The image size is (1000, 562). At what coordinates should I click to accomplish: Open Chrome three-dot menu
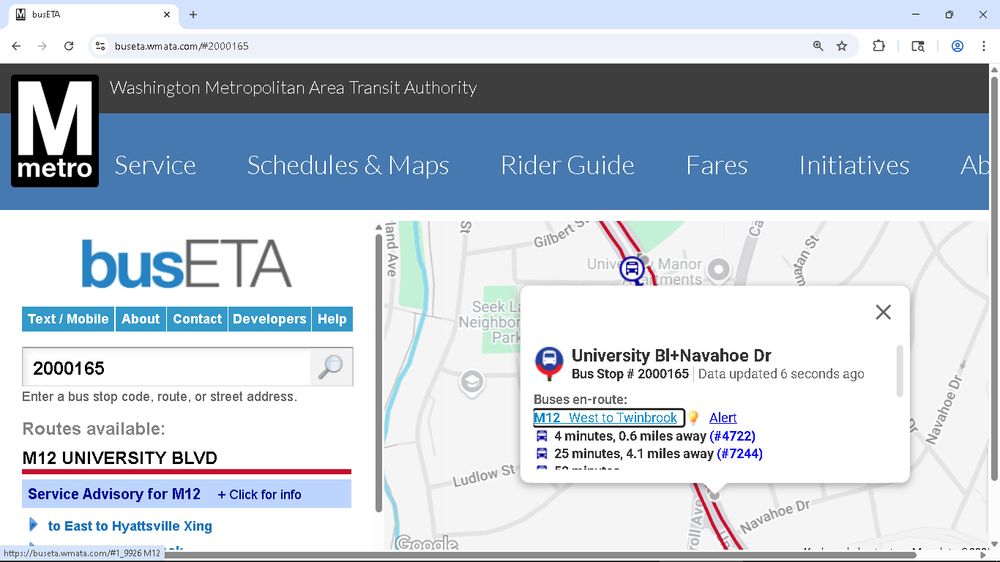coord(983,46)
